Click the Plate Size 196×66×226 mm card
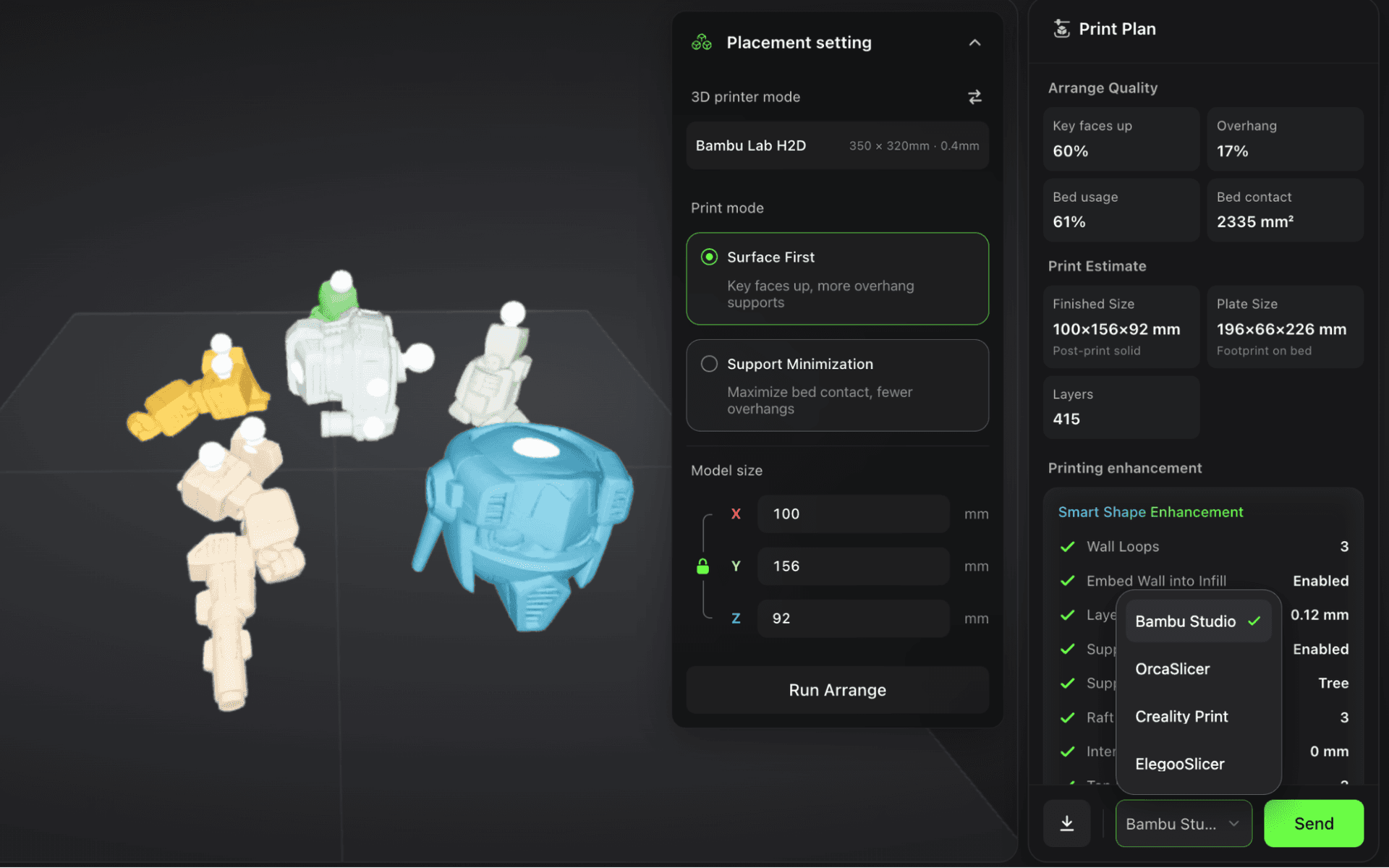 1285,327
